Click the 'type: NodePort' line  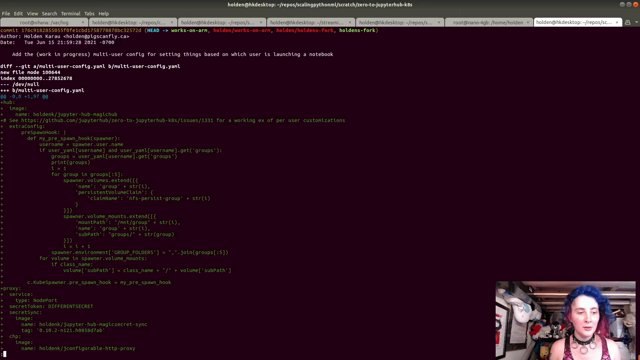36,300
